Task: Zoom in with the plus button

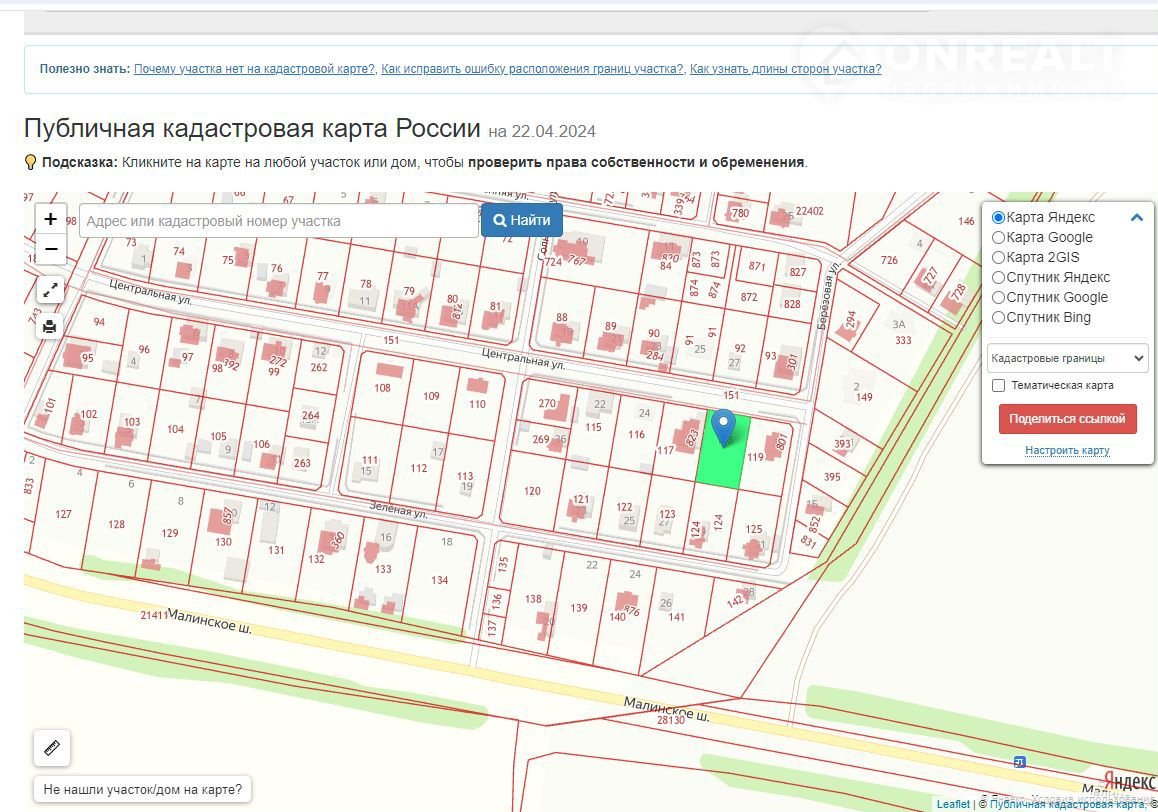Action: tap(51, 219)
